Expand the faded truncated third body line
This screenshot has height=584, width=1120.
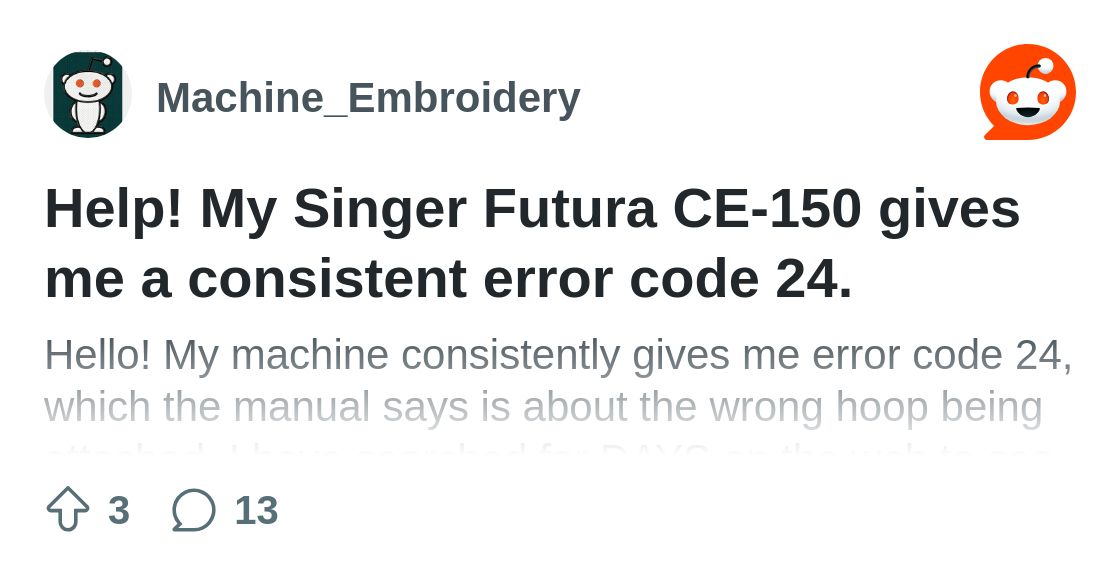click(x=546, y=451)
